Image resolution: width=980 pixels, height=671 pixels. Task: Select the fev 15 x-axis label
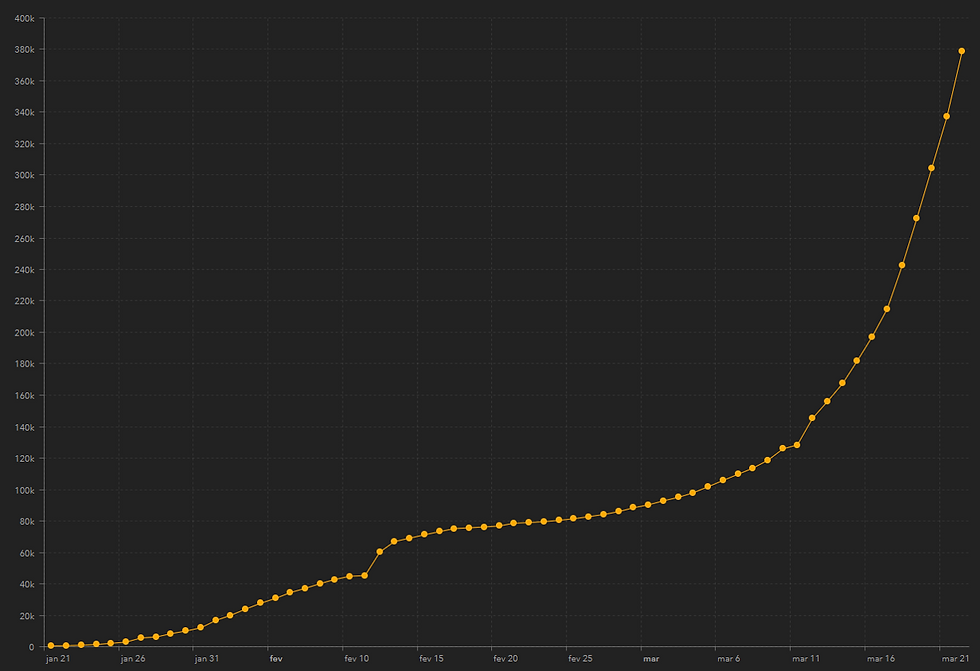pos(431,659)
